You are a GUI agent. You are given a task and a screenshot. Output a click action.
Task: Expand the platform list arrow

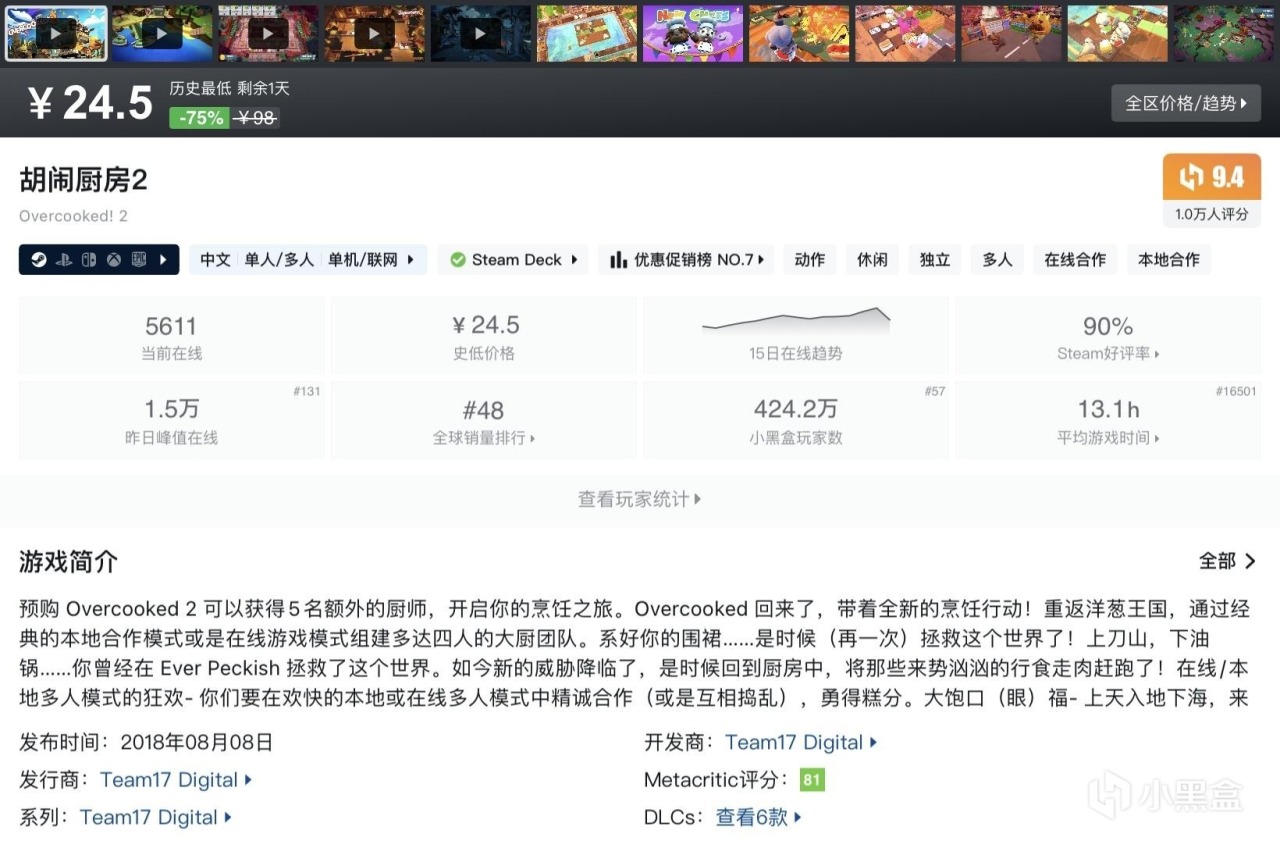point(164,260)
